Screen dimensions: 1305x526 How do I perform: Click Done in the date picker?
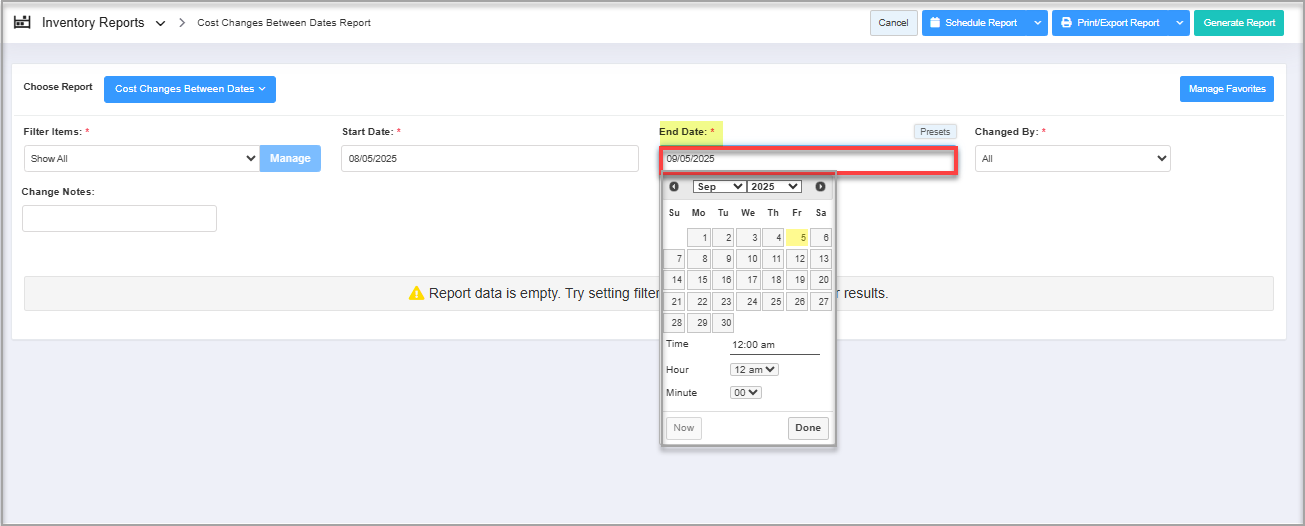pos(807,428)
